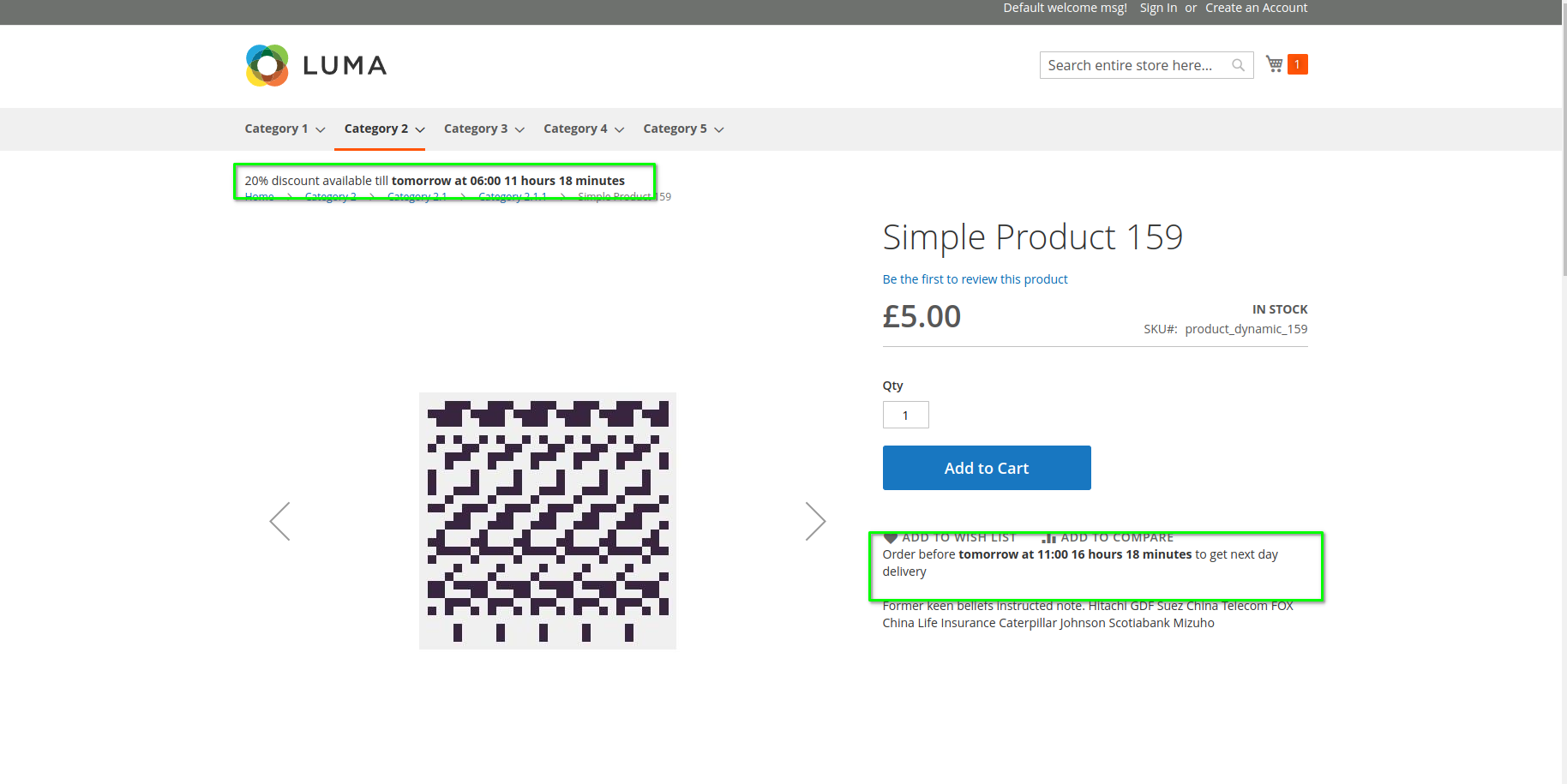1567x784 pixels.
Task: Click the £5.00 price
Action: click(922, 317)
